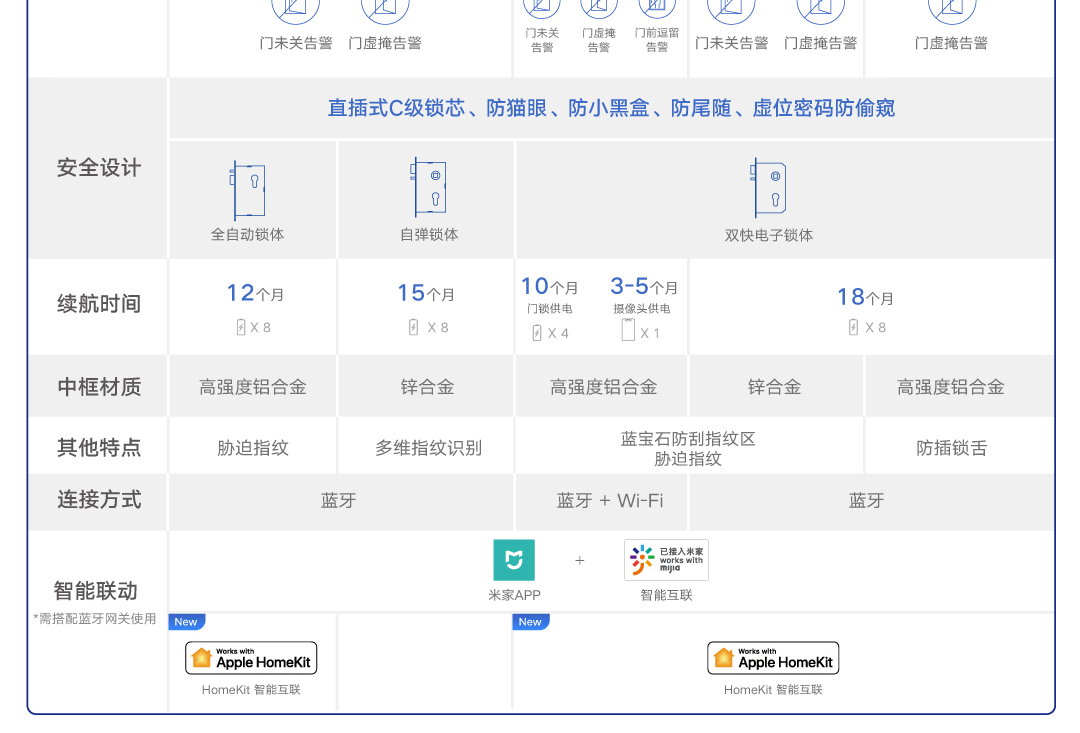Click the 智能联动 row label
This screenshot has width=1080, height=733.
(x=96, y=590)
